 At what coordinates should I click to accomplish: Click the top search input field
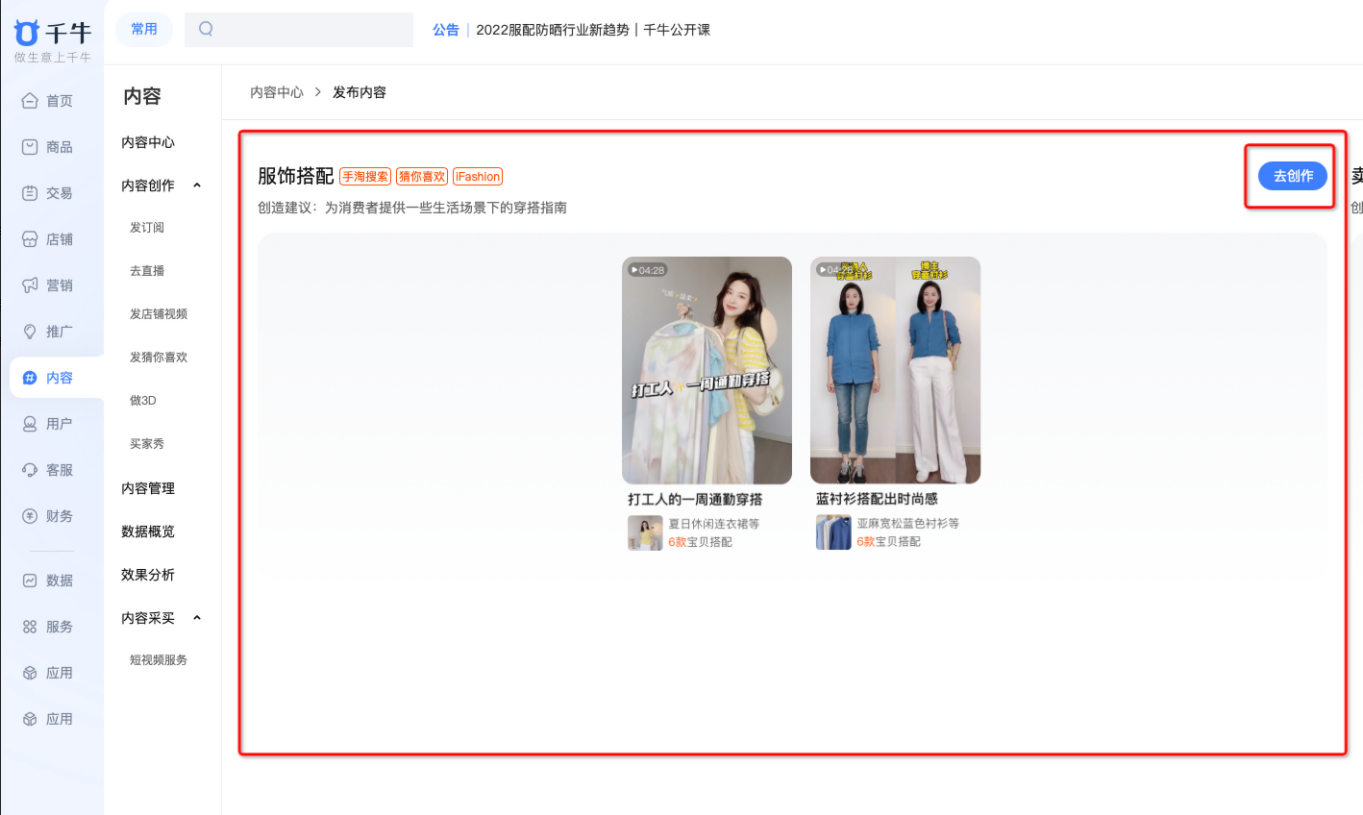click(x=299, y=29)
